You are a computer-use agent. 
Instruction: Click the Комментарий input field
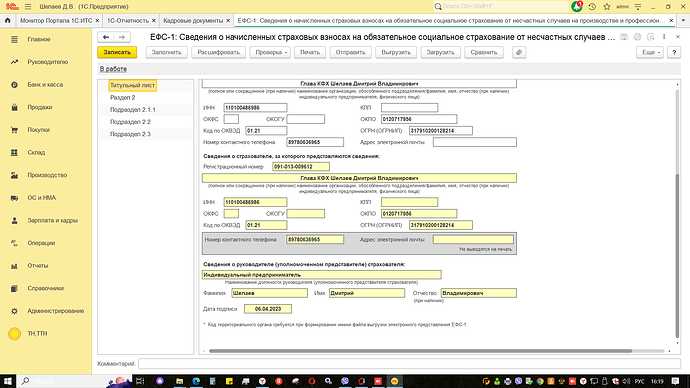click(x=409, y=364)
